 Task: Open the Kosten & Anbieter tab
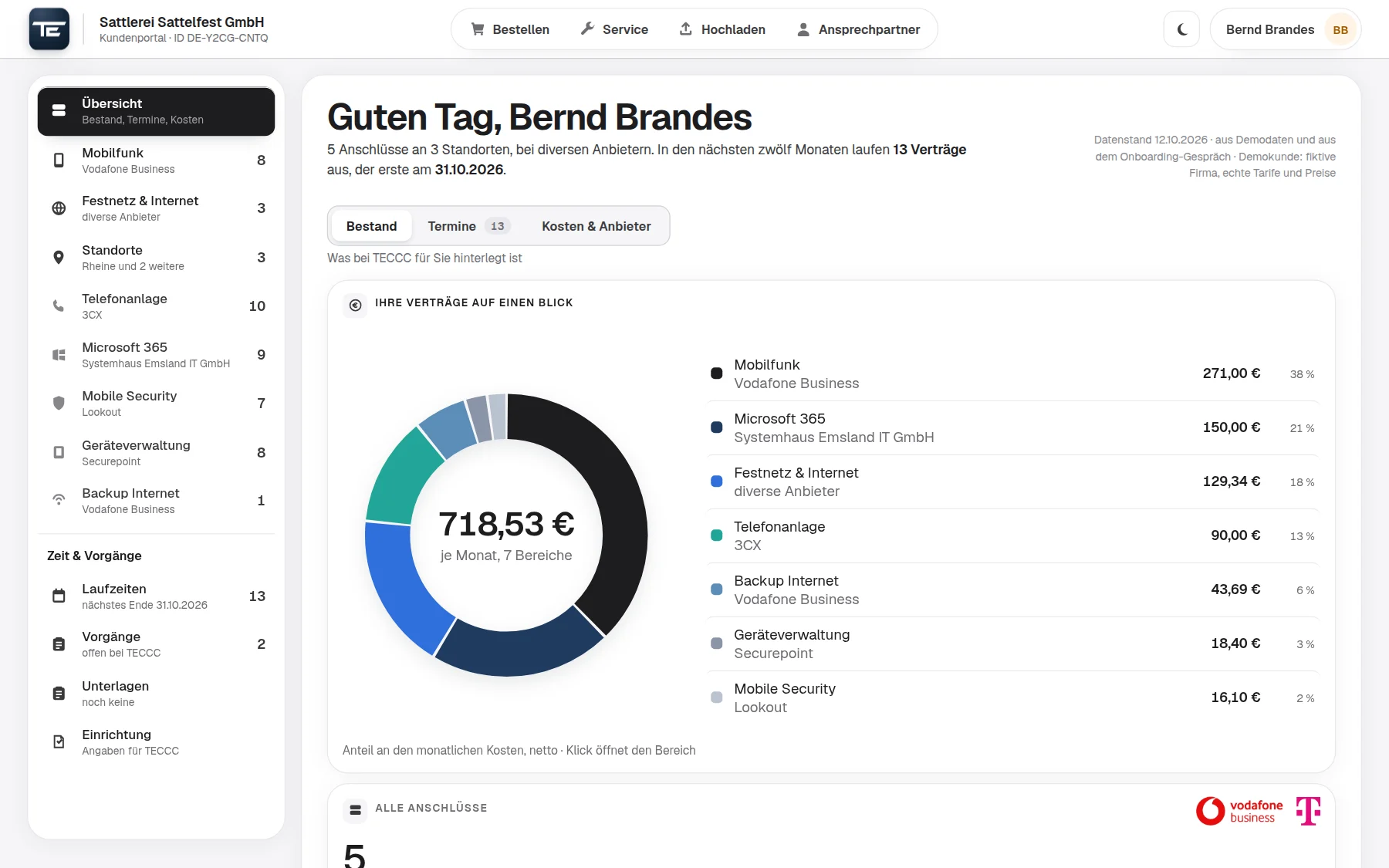[x=596, y=226]
